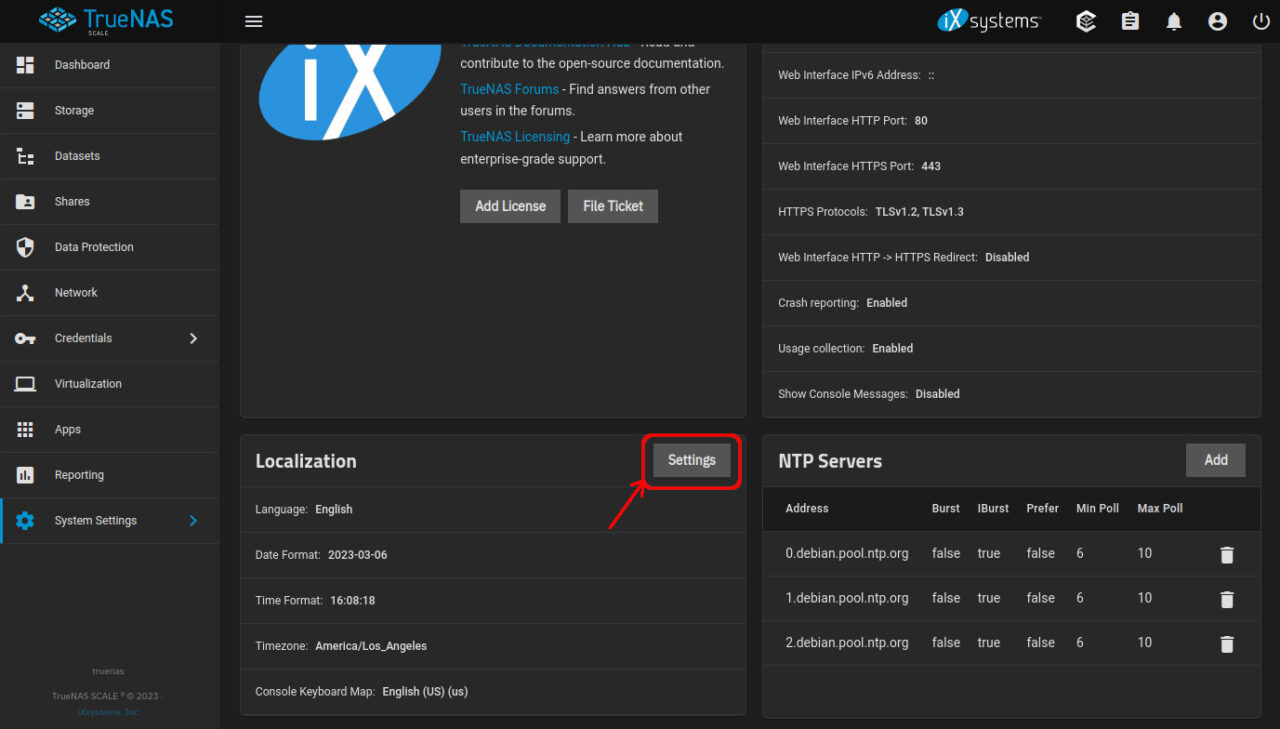Select the 0.debian.pool.ntp.org address
Screen dimensions: 1280x729
click(847, 554)
